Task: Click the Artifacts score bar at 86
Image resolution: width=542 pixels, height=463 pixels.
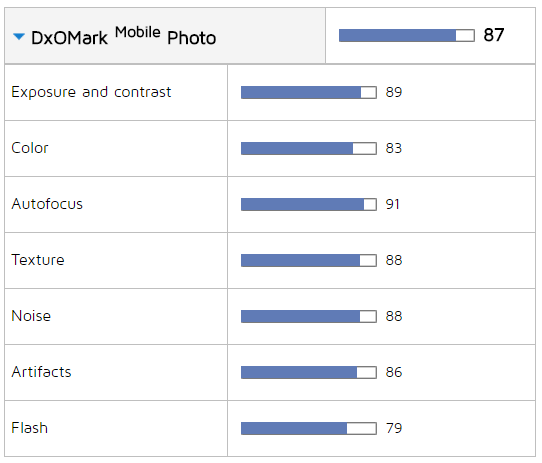Action: [309, 372]
